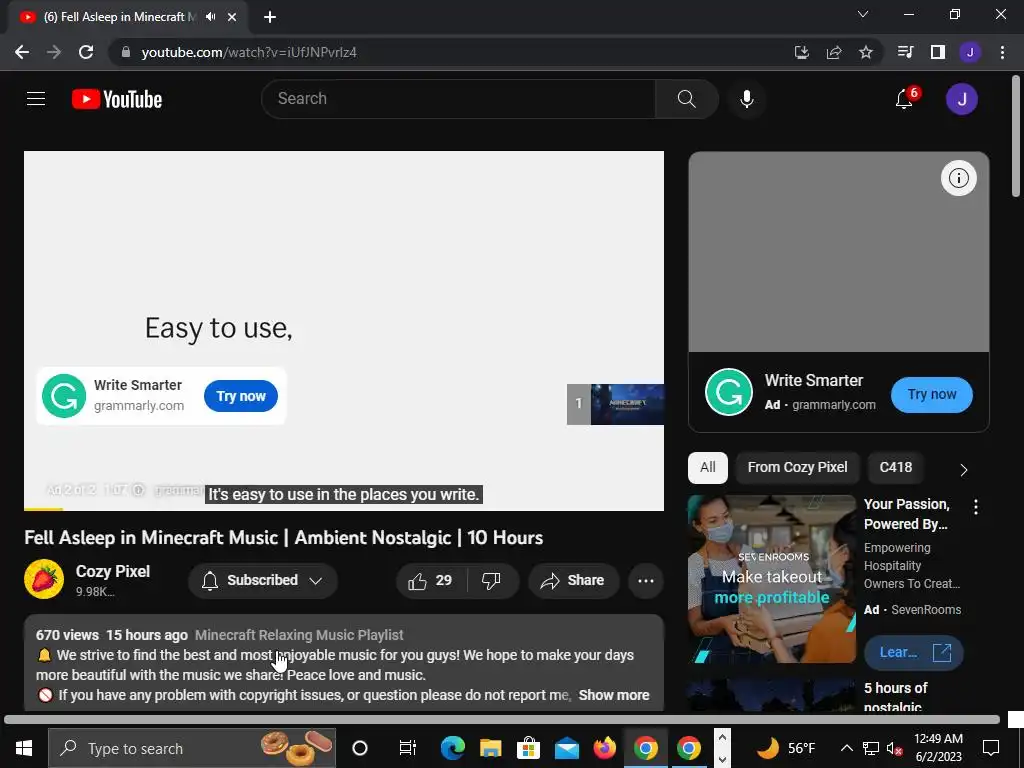Open the Microsoft Store taskbar icon
This screenshot has width=1024, height=768.
[528, 748]
